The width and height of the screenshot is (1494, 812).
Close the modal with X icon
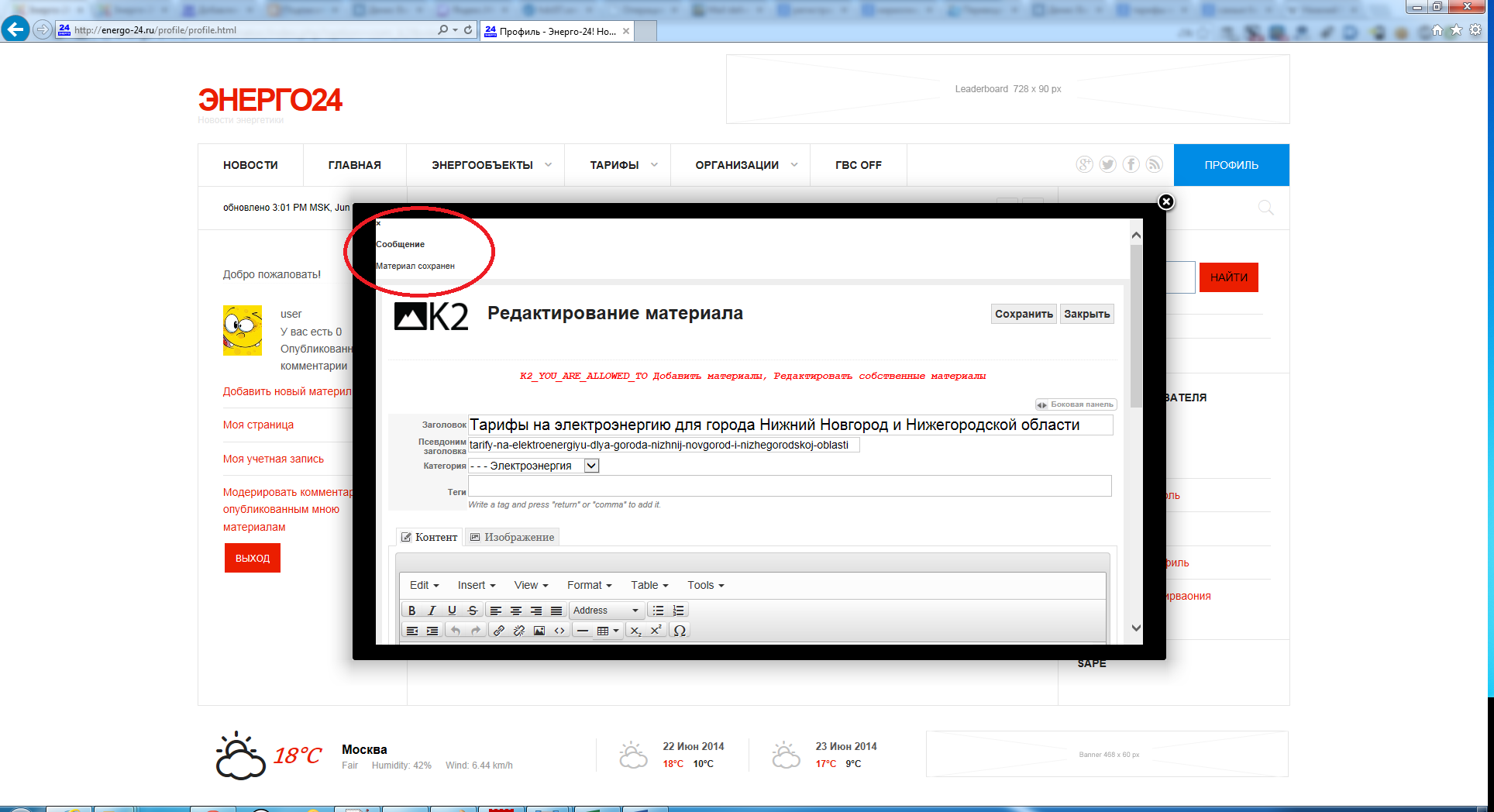point(1165,201)
